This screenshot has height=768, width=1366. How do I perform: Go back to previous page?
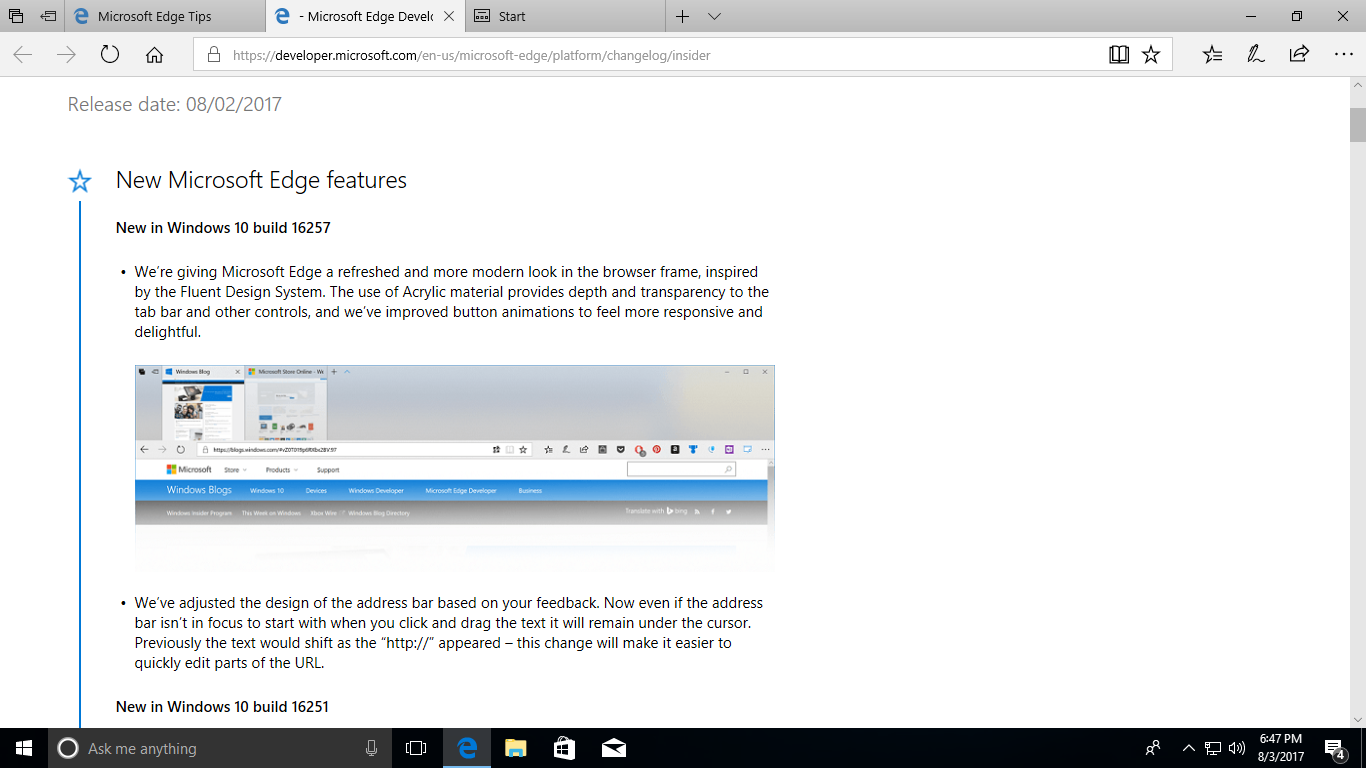point(22,55)
